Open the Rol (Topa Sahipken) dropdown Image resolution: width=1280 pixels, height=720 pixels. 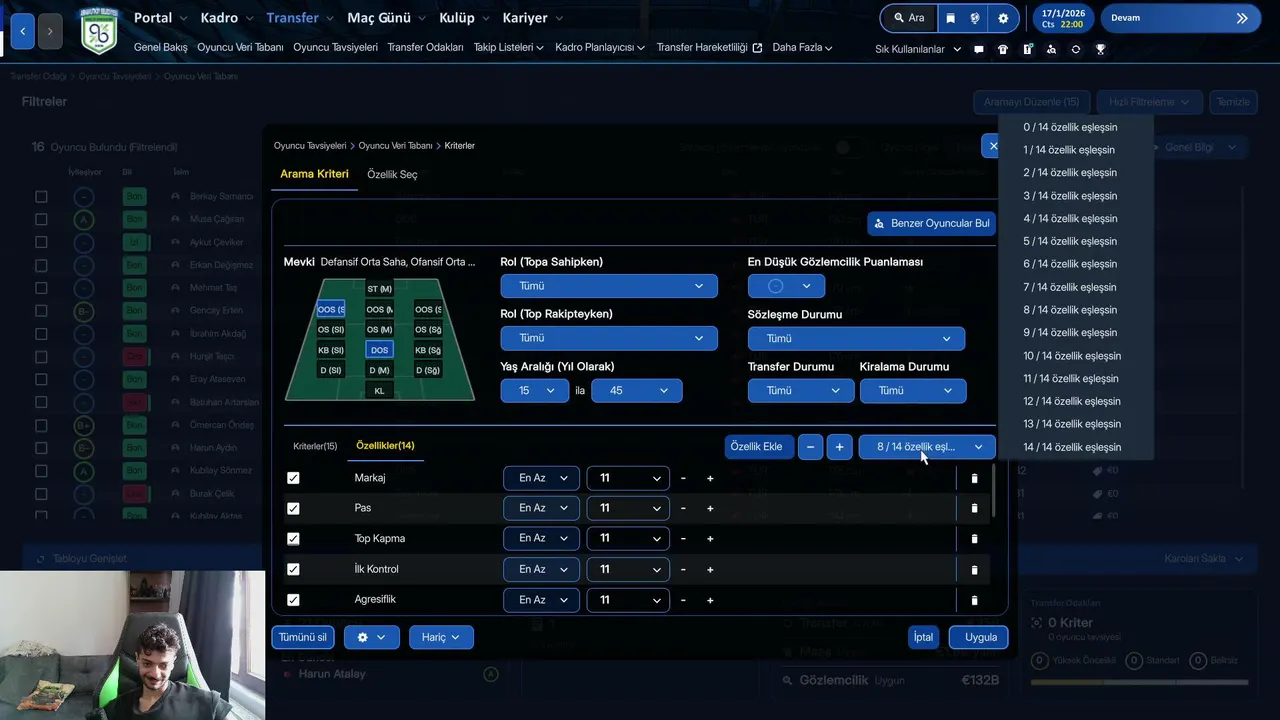tap(609, 286)
